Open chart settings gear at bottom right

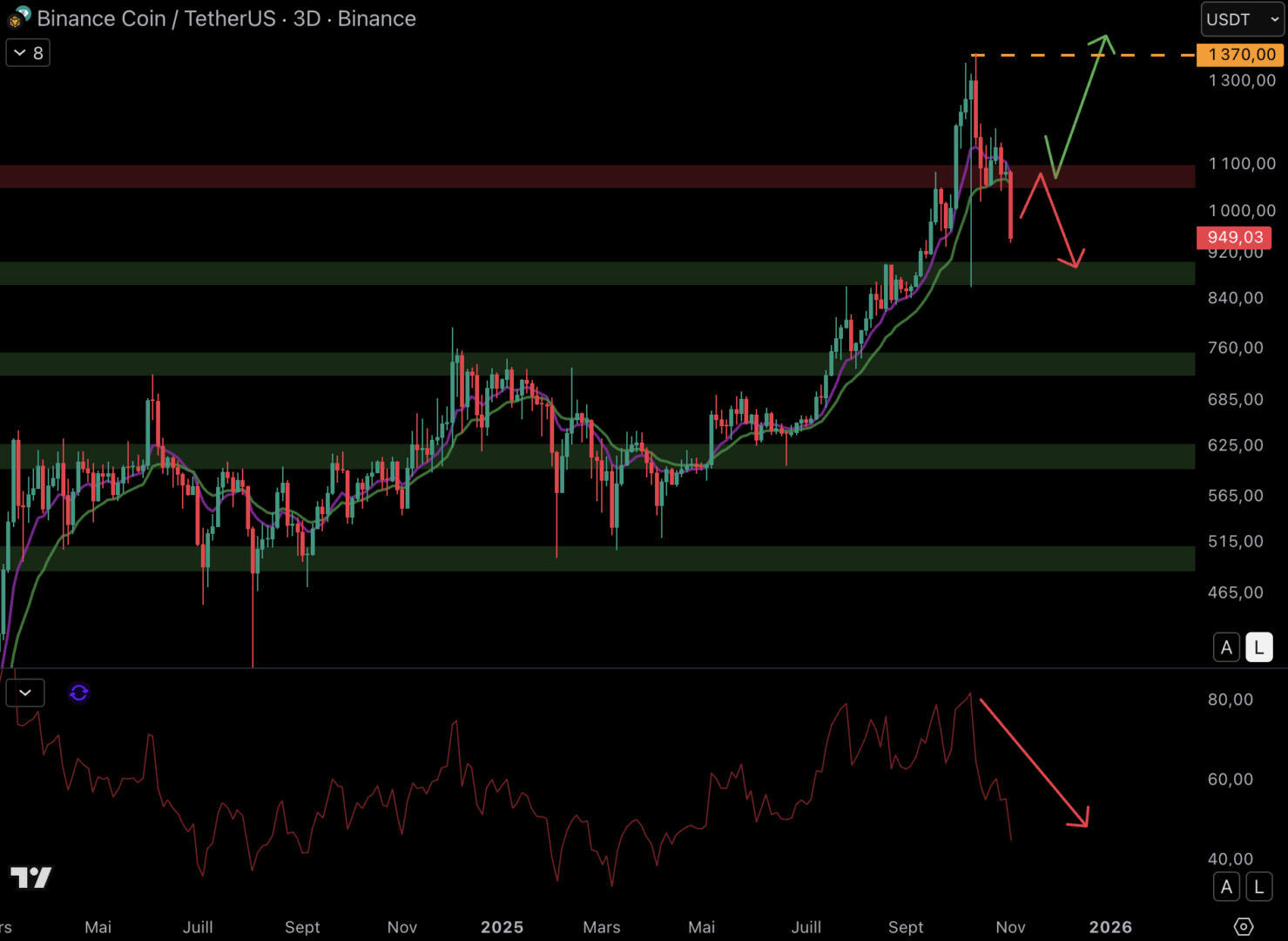coord(1244,926)
